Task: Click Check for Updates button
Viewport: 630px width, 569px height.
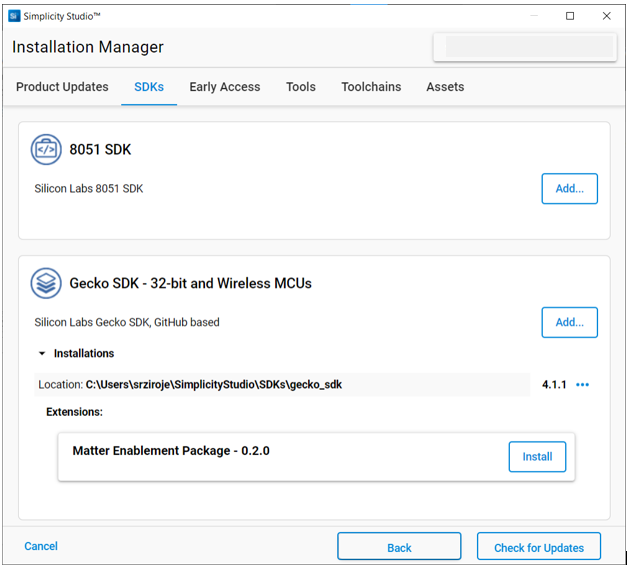Action: coord(539,546)
